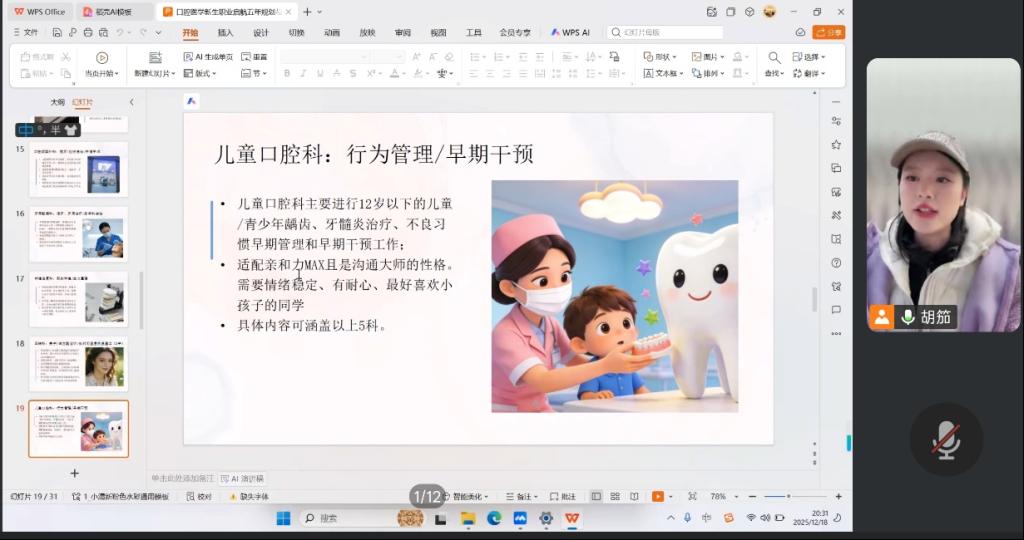This screenshot has width=1024, height=540.
Task: Switch to slide sorter grid view icon
Action: point(615,496)
